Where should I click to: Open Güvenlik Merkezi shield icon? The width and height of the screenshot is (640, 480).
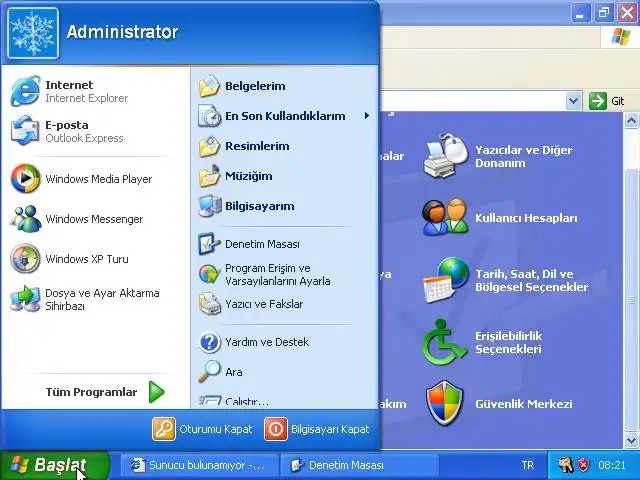pyautogui.click(x=444, y=404)
